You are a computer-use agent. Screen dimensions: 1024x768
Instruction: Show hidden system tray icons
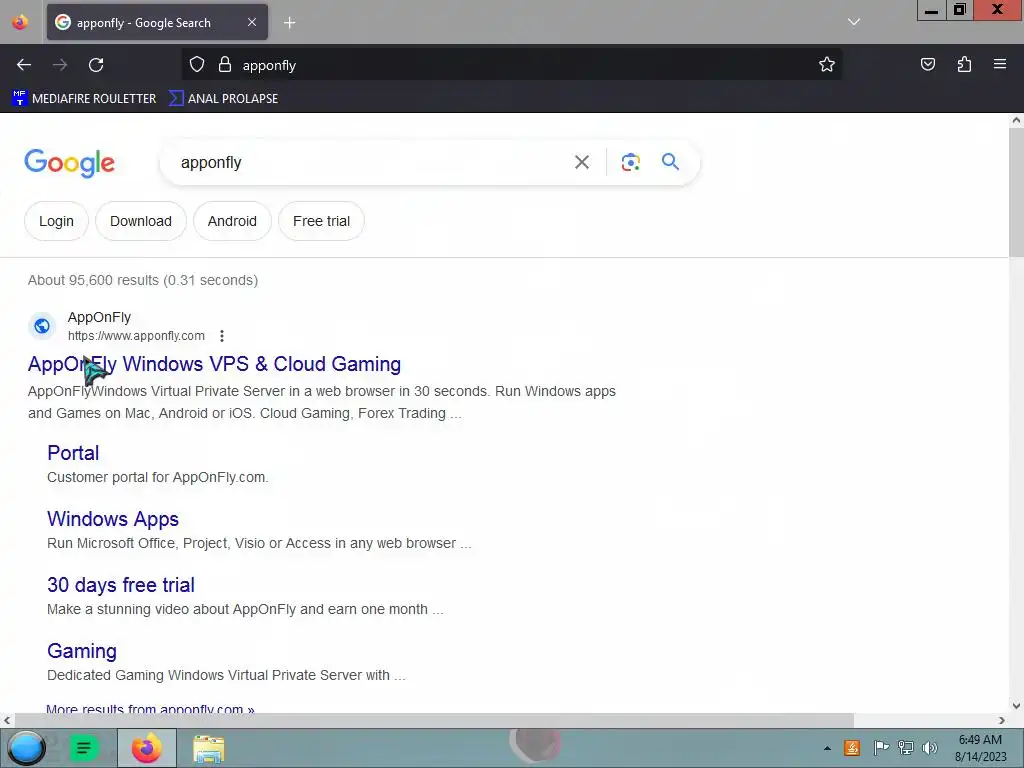827,748
